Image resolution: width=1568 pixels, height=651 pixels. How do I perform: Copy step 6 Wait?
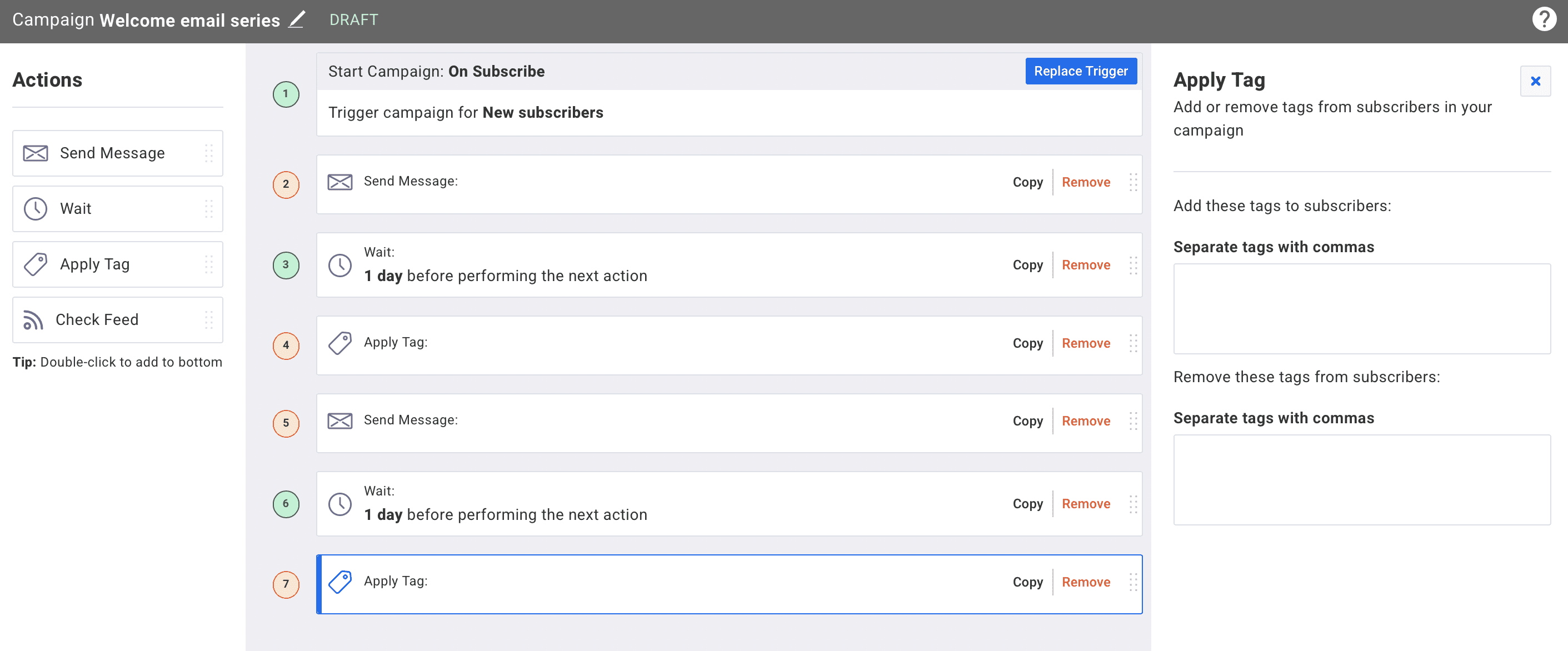(x=1027, y=504)
